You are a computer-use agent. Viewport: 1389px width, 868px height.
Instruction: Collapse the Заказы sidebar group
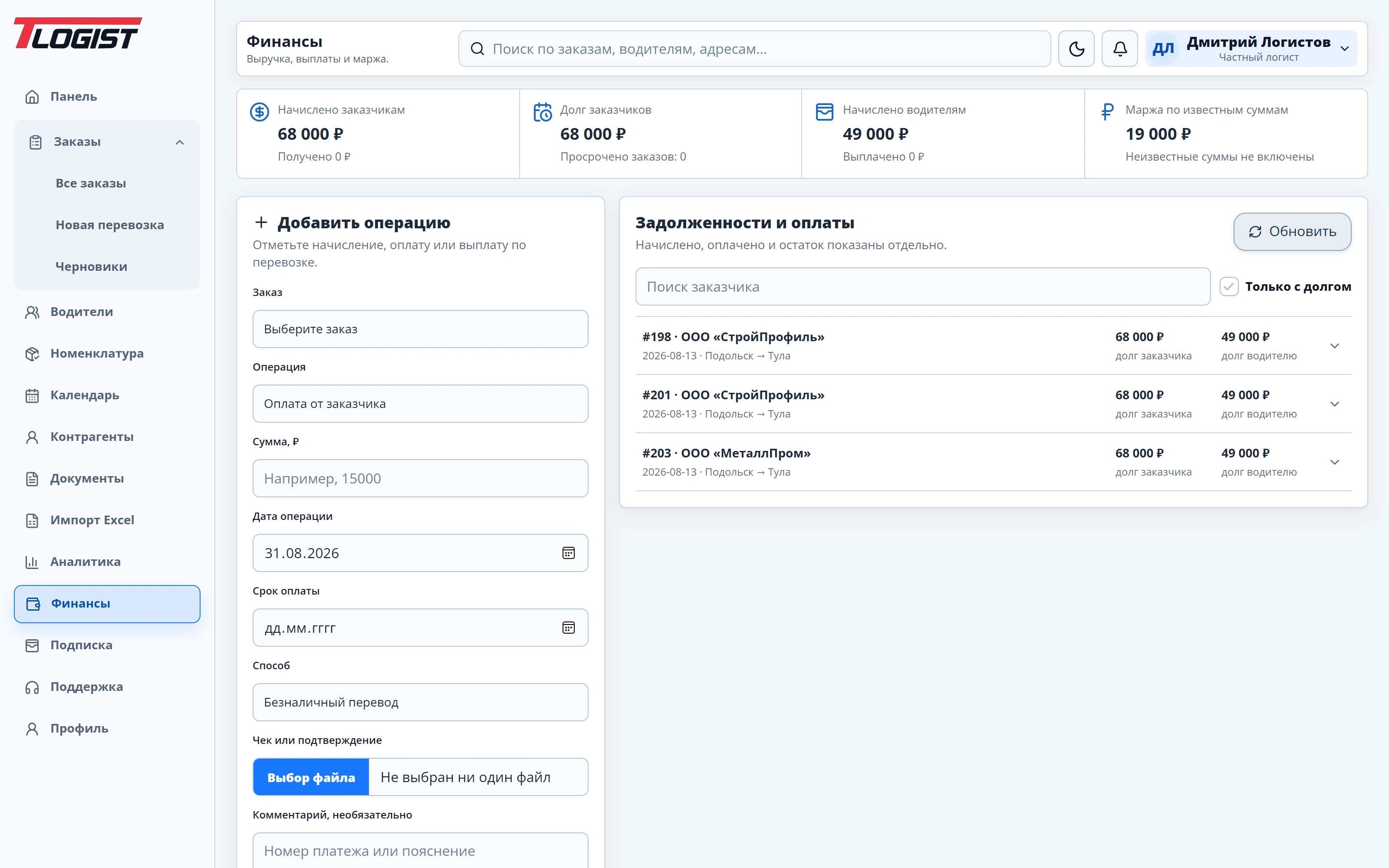(x=107, y=142)
